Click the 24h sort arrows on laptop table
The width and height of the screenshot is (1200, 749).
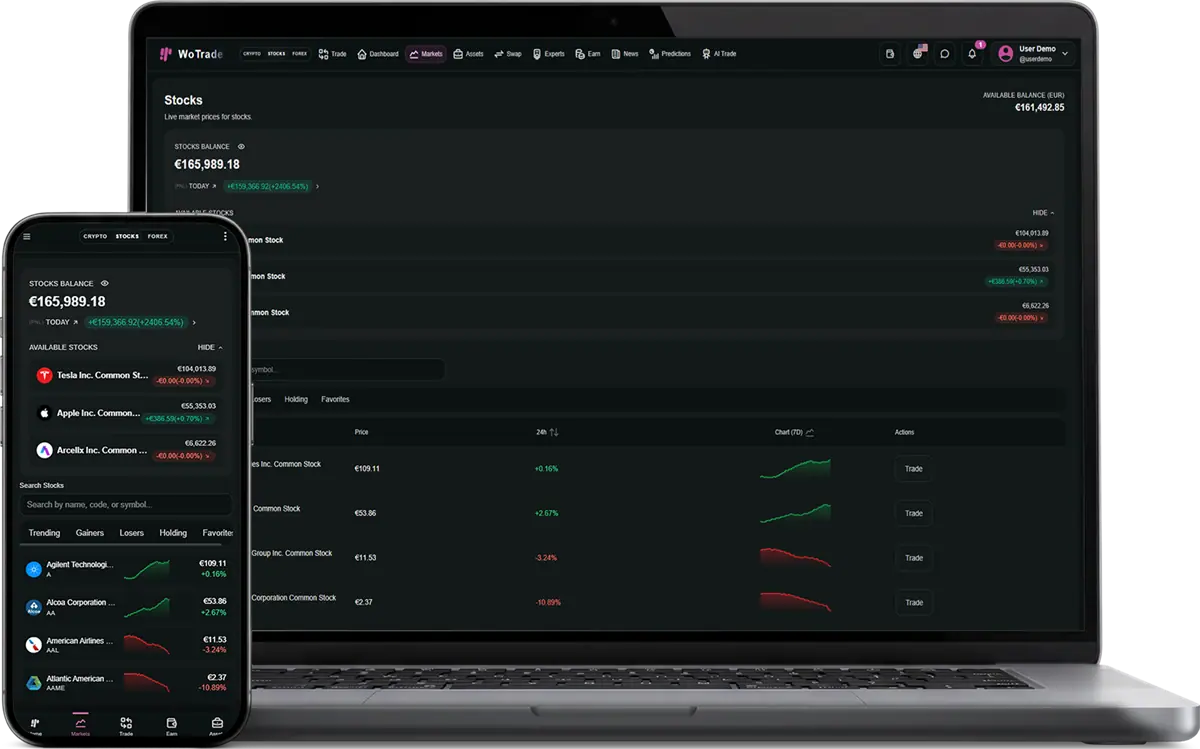[554, 432]
